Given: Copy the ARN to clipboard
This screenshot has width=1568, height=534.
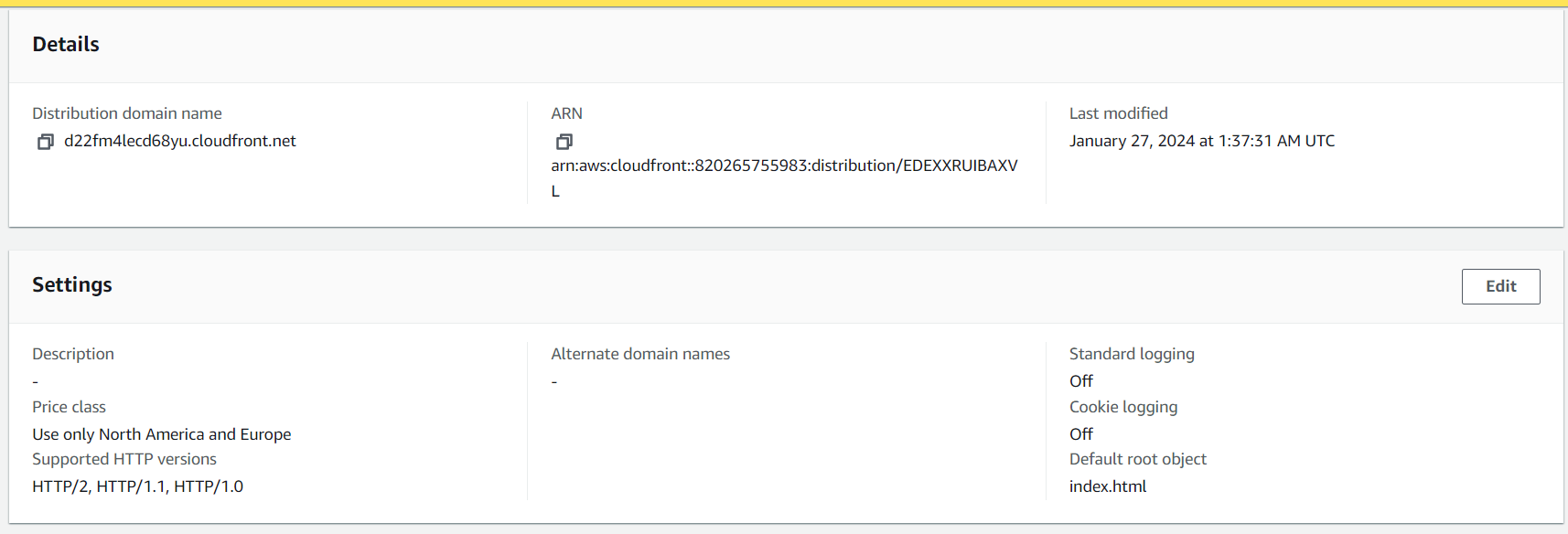Looking at the screenshot, I should [564, 142].
